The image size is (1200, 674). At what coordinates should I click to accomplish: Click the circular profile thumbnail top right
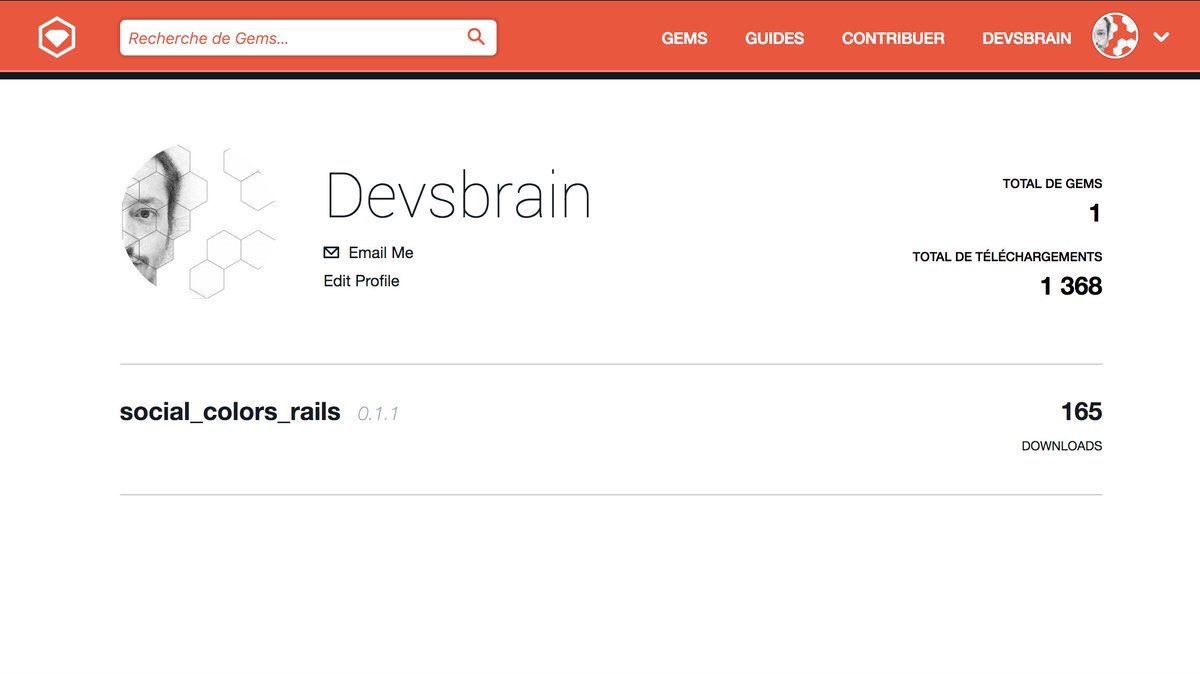tap(1113, 36)
